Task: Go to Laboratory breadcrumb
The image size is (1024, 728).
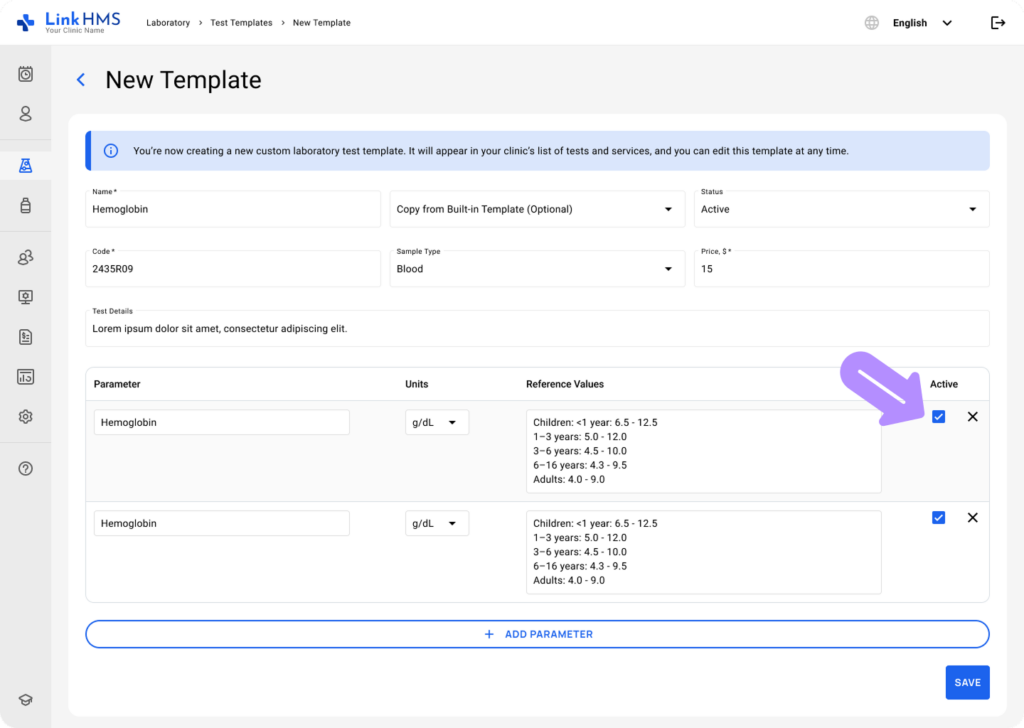Action: (168, 23)
